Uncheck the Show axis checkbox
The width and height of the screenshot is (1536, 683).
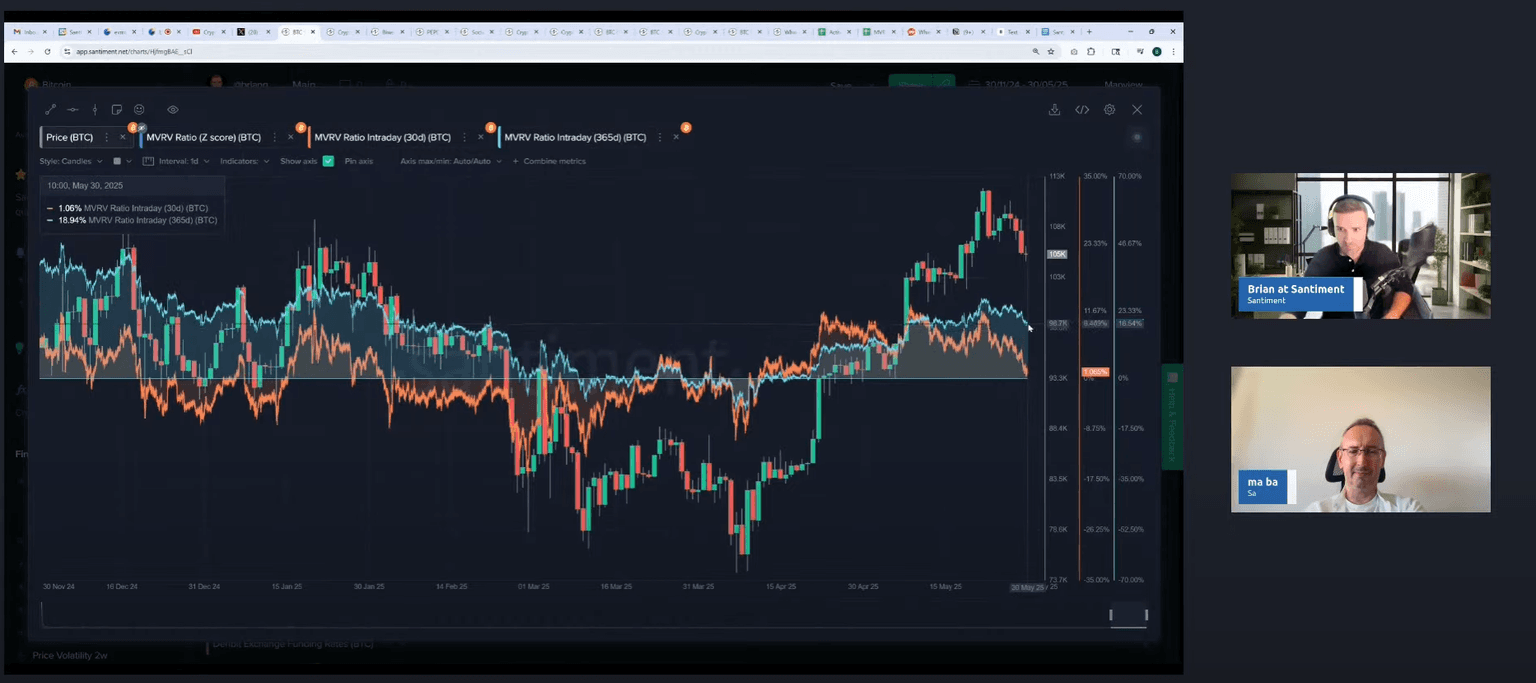(328, 161)
